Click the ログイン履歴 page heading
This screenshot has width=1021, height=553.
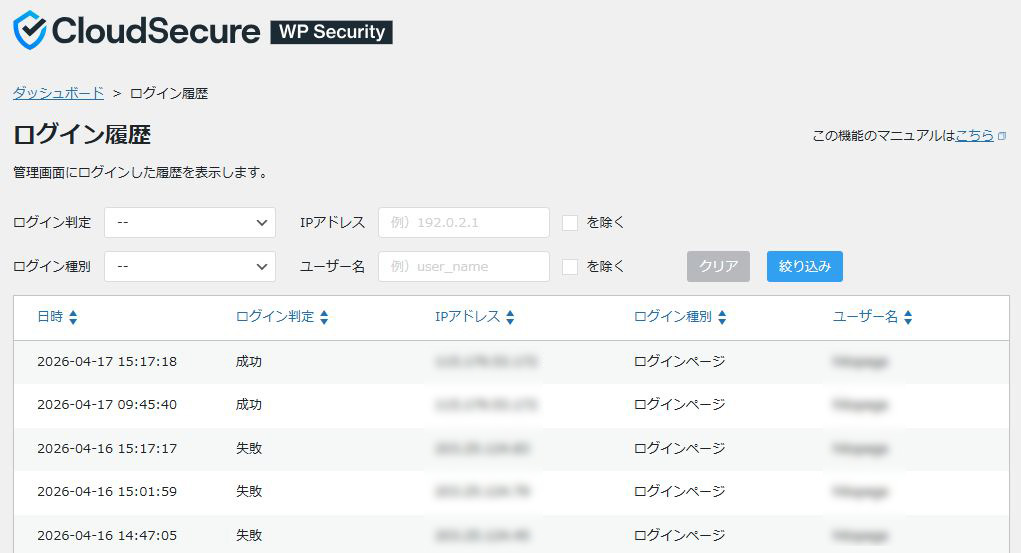click(82, 135)
